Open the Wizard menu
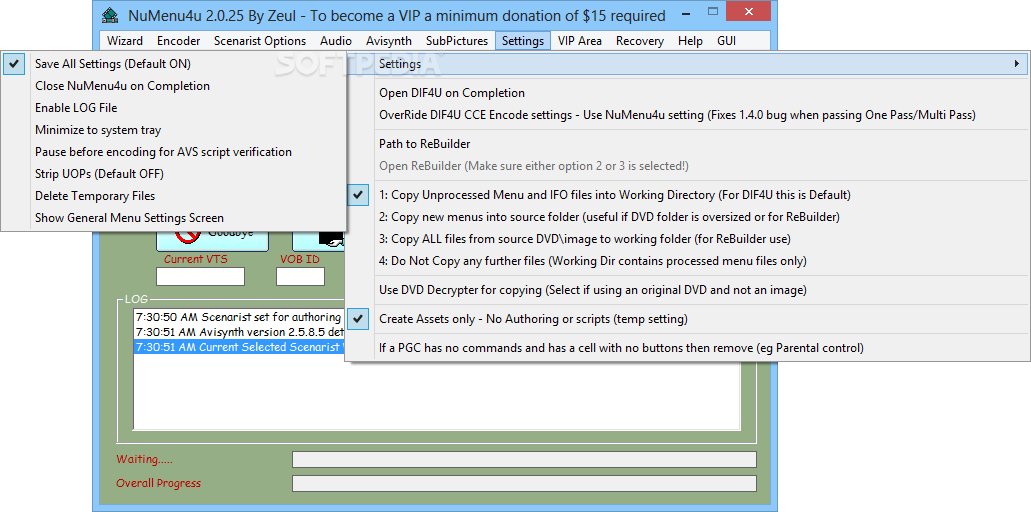1031x512 pixels. pos(124,41)
